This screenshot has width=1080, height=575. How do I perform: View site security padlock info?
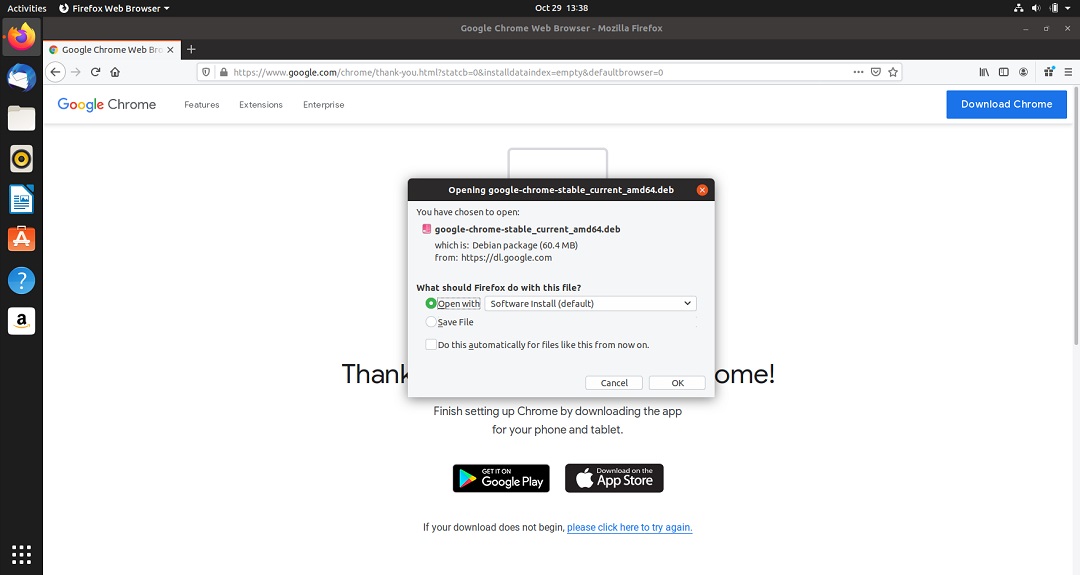pos(223,72)
